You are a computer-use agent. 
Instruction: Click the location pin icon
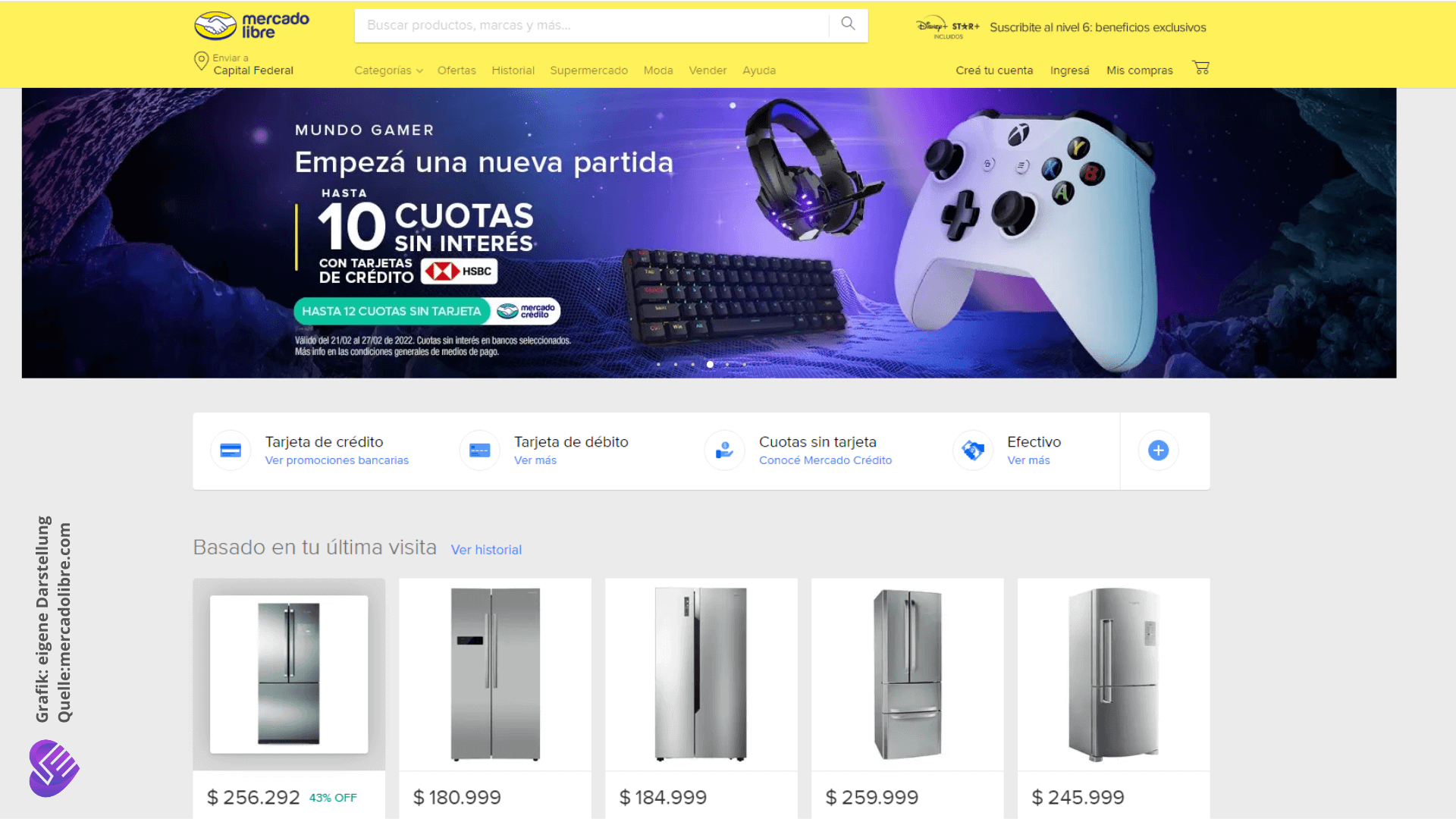201,61
